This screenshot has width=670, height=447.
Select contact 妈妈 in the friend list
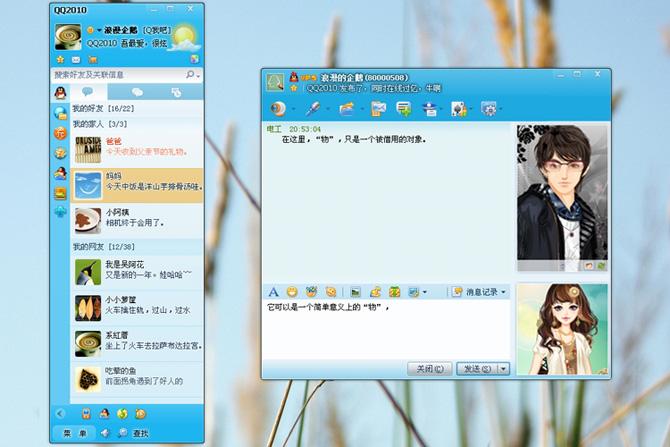coord(136,185)
